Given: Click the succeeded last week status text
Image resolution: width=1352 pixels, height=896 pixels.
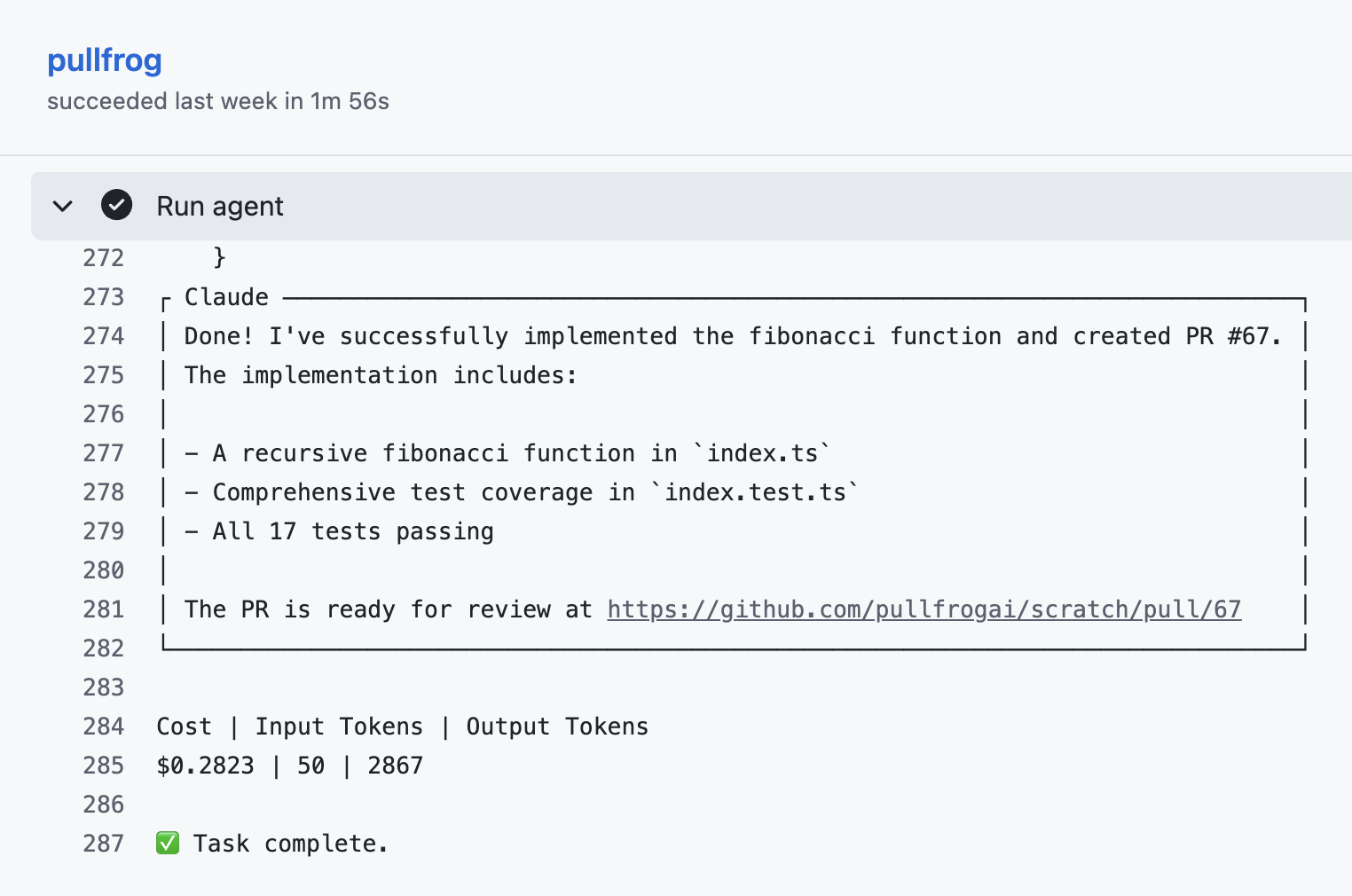Looking at the screenshot, I should 216,101.
